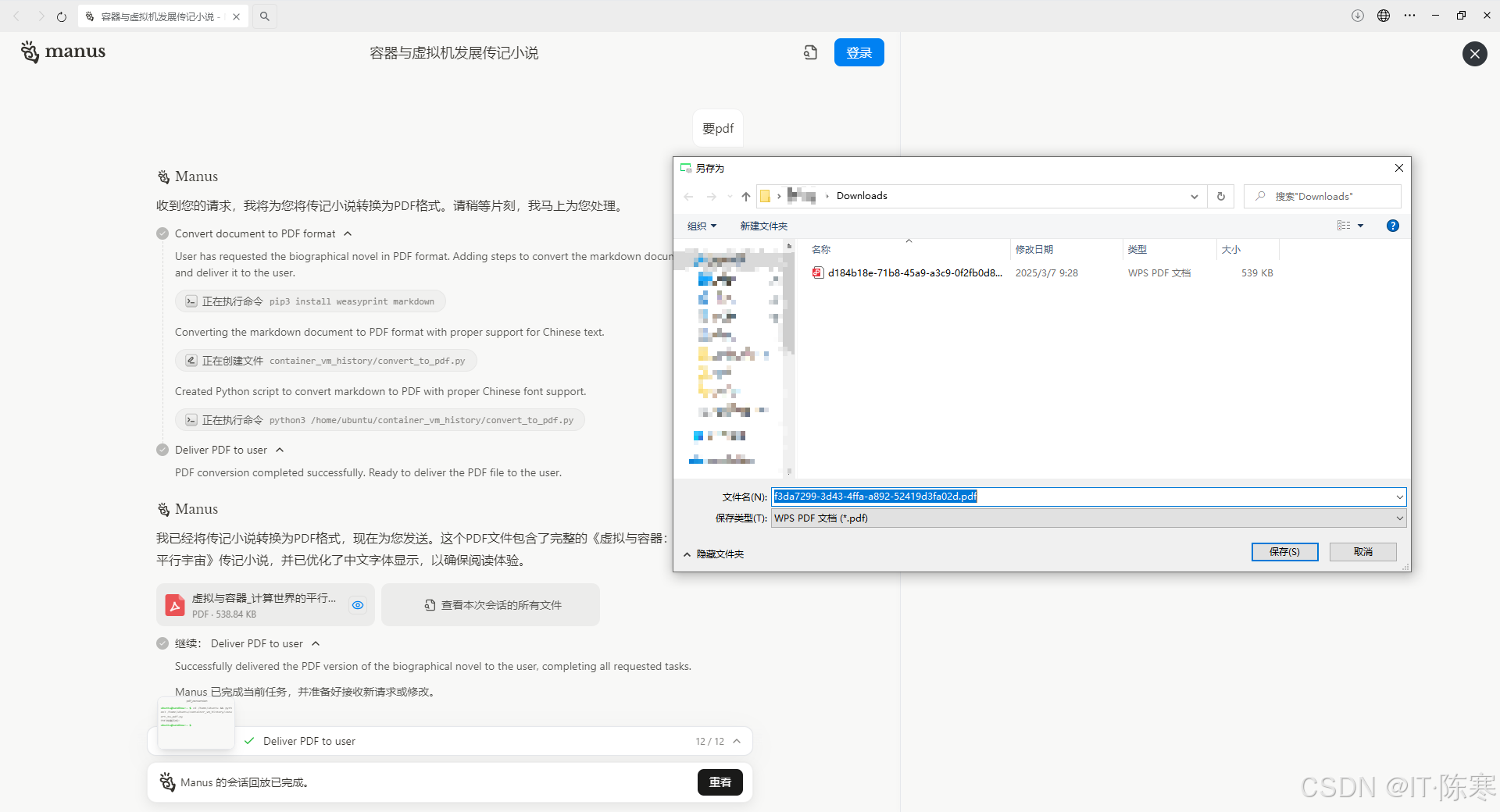Open the terminal preview thumbnail
This screenshot has height=812, width=1500.
pos(196,723)
